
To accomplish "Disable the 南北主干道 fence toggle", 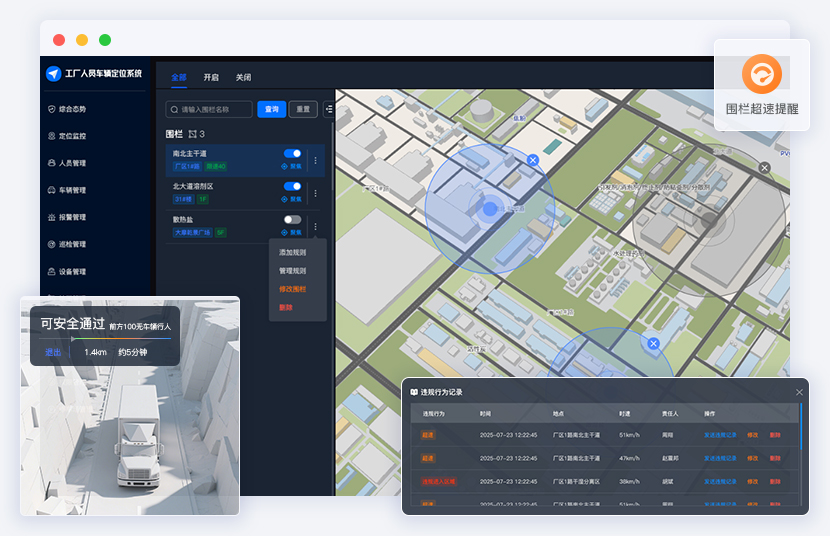I will point(292,154).
